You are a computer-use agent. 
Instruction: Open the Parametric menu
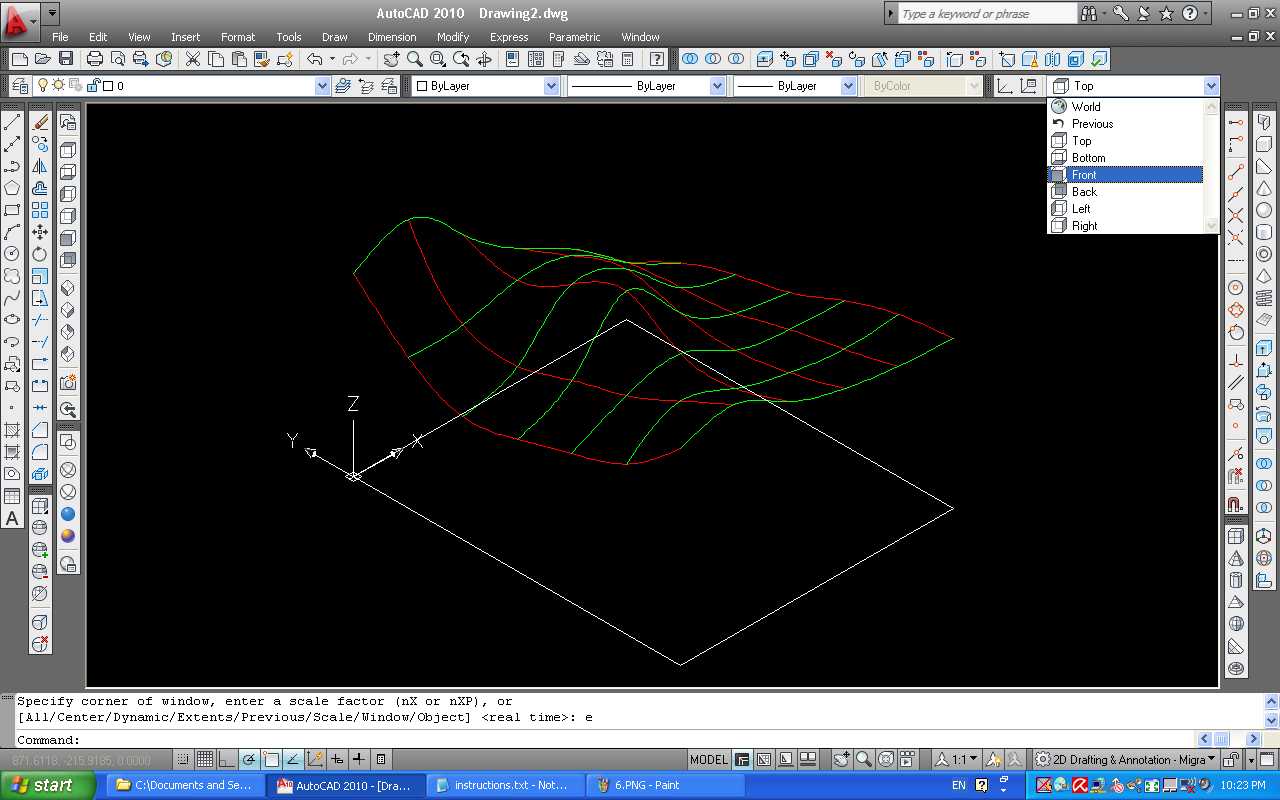[x=575, y=37]
